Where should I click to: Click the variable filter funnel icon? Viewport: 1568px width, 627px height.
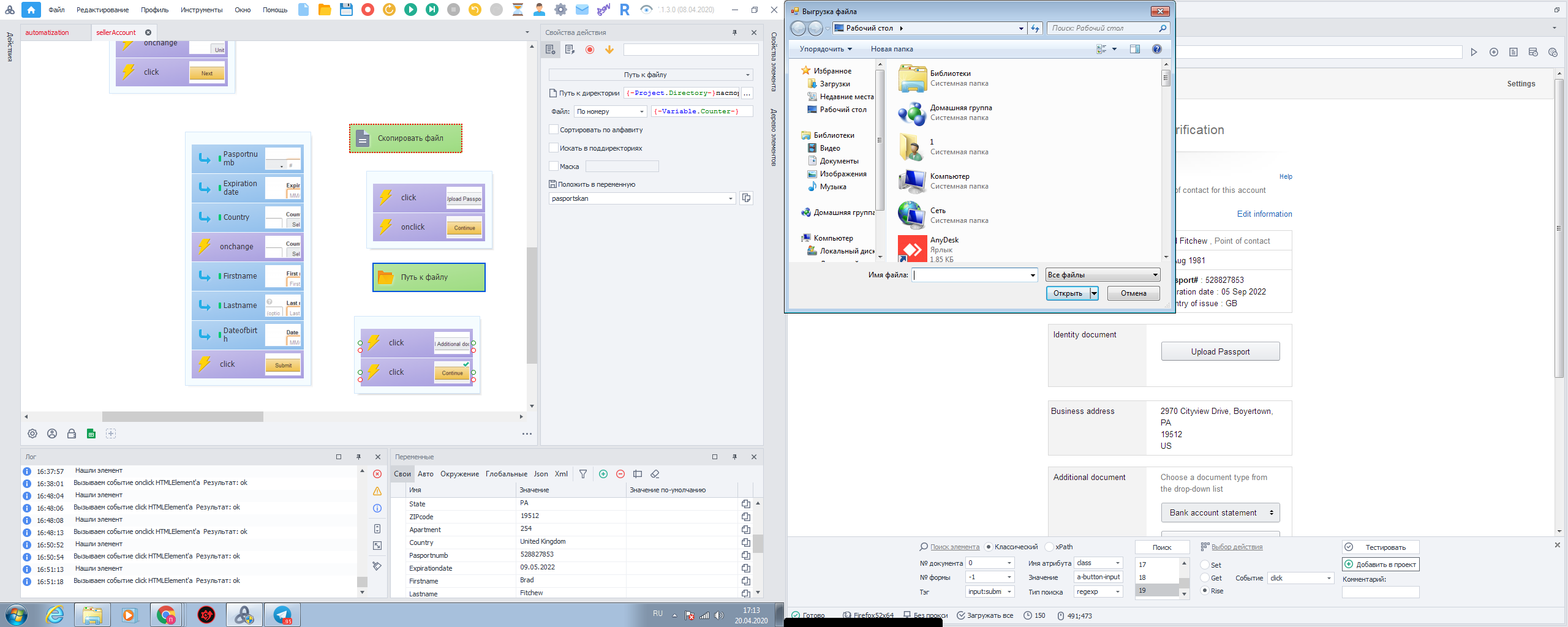point(583,474)
